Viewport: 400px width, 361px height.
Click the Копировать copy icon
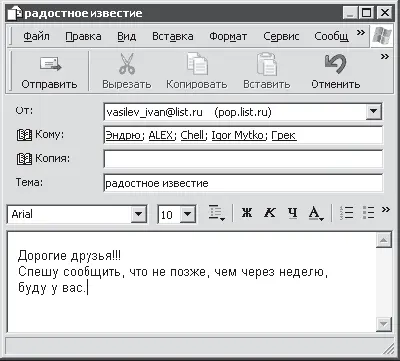tap(197, 63)
